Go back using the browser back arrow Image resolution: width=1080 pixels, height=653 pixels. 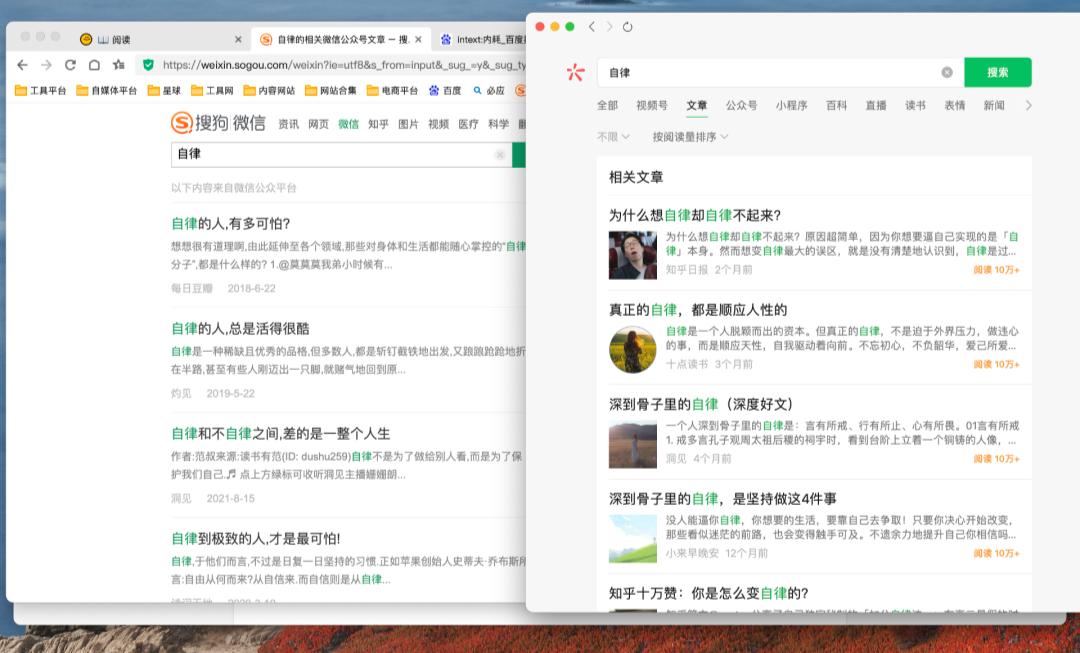click(x=22, y=63)
